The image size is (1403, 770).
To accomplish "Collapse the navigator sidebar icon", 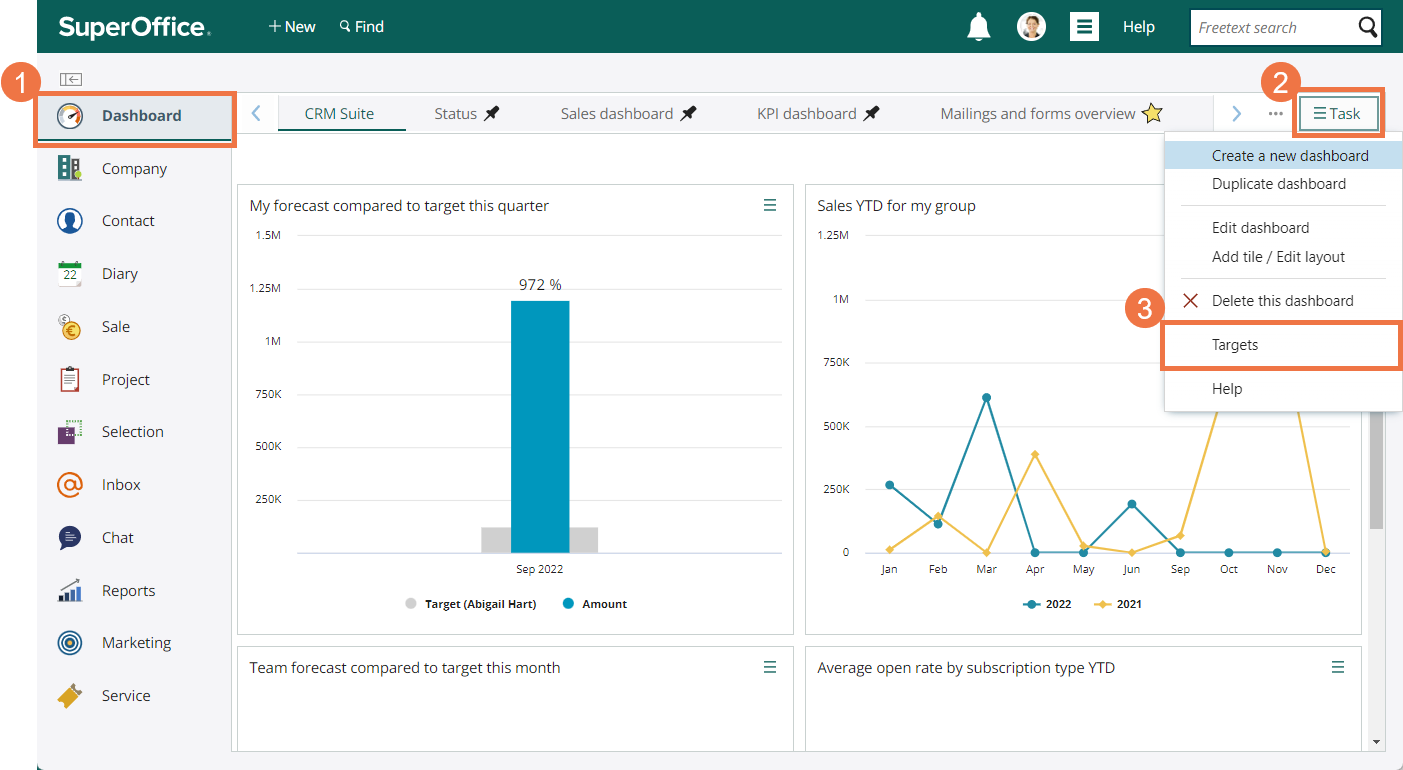I will (70, 79).
